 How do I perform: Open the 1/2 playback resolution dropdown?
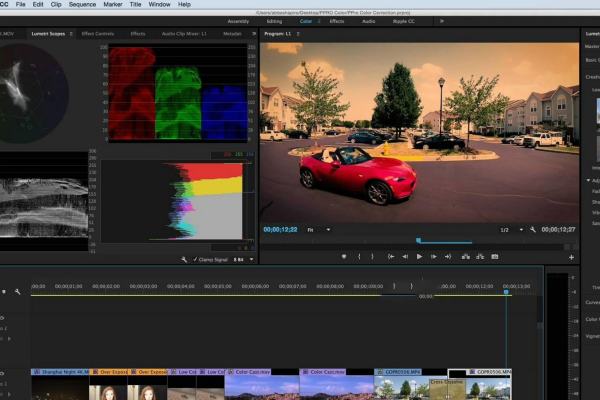point(511,230)
